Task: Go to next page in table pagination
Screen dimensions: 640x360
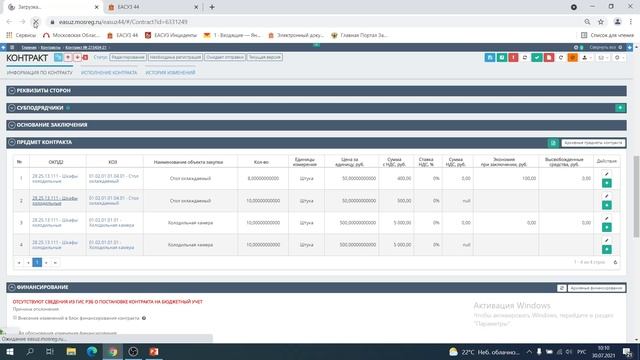Action: click(x=46, y=262)
